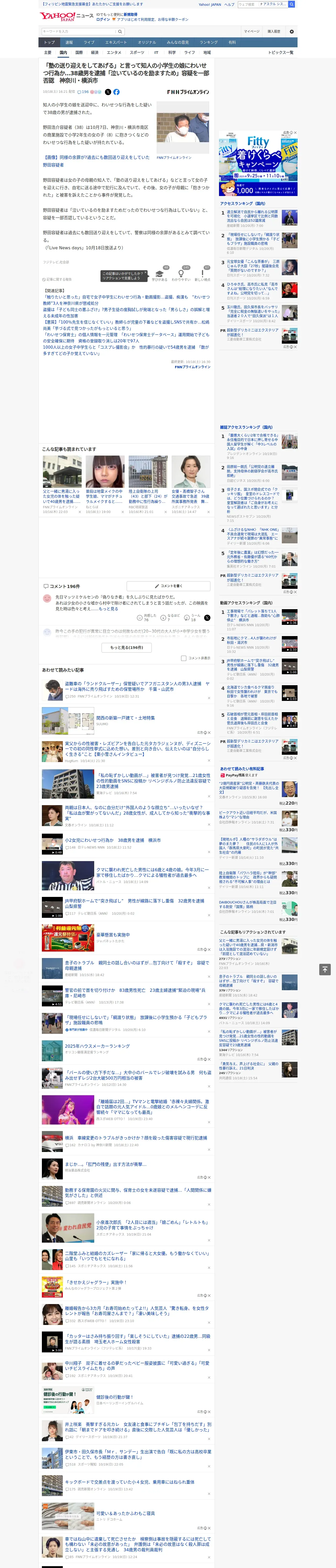Viewport: 336px width, 1568px height.
Task: Open the suspect photo thumbnail
Action: (x=183, y=128)
